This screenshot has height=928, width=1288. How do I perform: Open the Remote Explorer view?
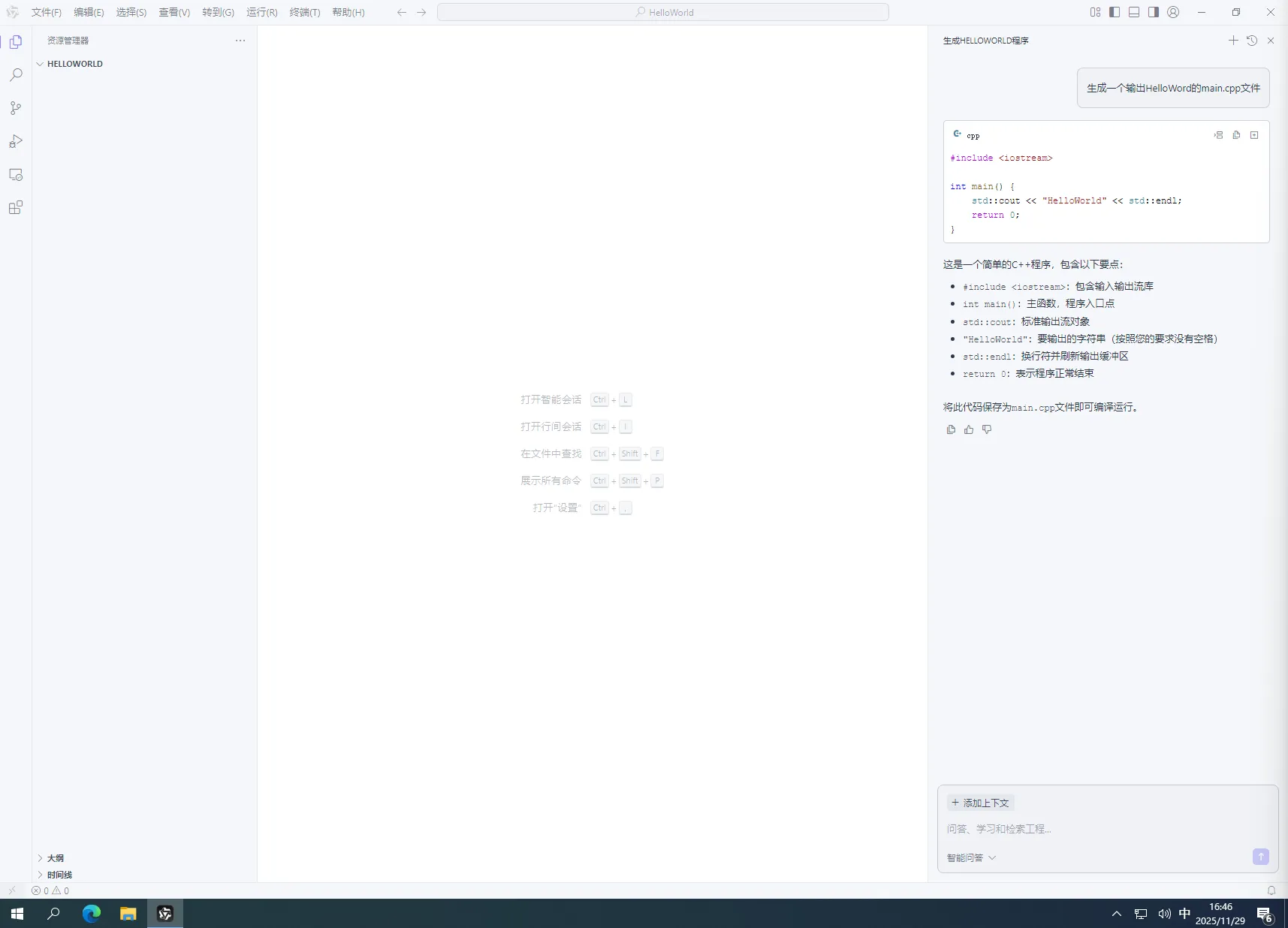16,174
